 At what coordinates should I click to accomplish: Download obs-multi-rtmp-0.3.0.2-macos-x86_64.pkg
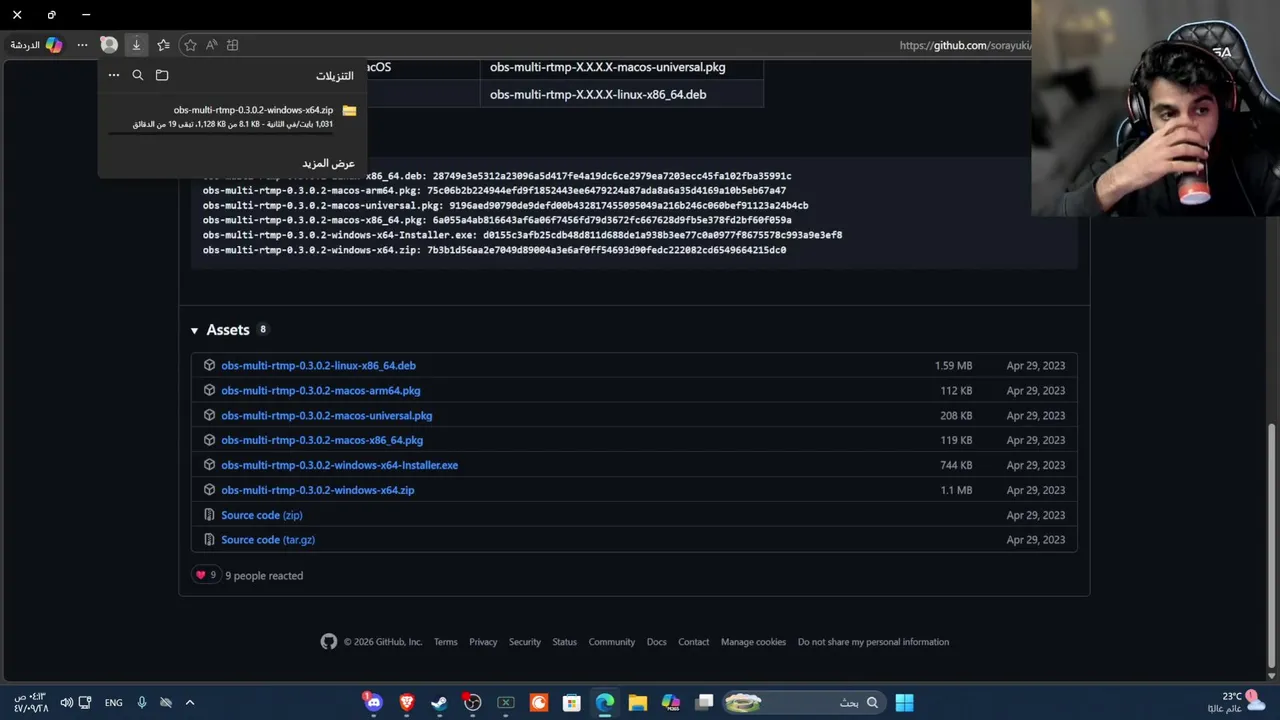(x=322, y=440)
